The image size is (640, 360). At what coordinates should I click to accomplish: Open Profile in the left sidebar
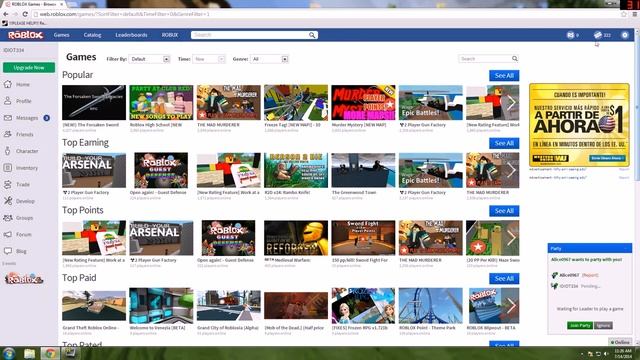[x=18, y=101]
